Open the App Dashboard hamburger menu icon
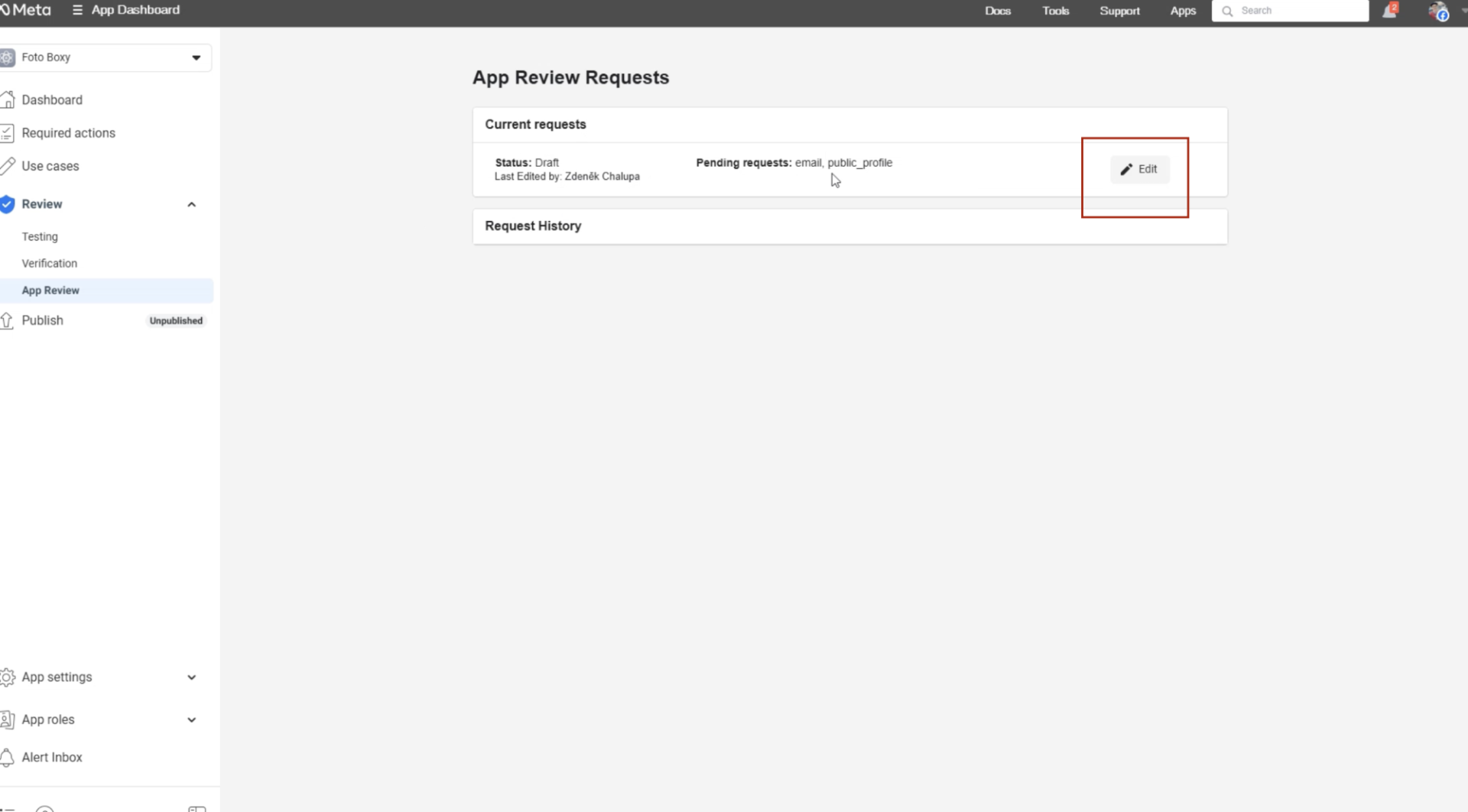Image resolution: width=1468 pixels, height=812 pixels. pos(77,10)
